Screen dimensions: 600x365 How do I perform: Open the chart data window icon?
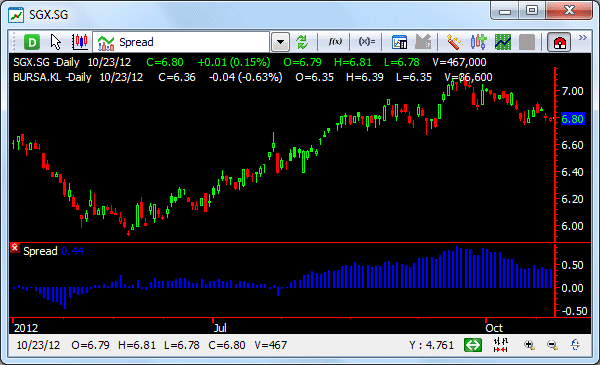point(399,42)
